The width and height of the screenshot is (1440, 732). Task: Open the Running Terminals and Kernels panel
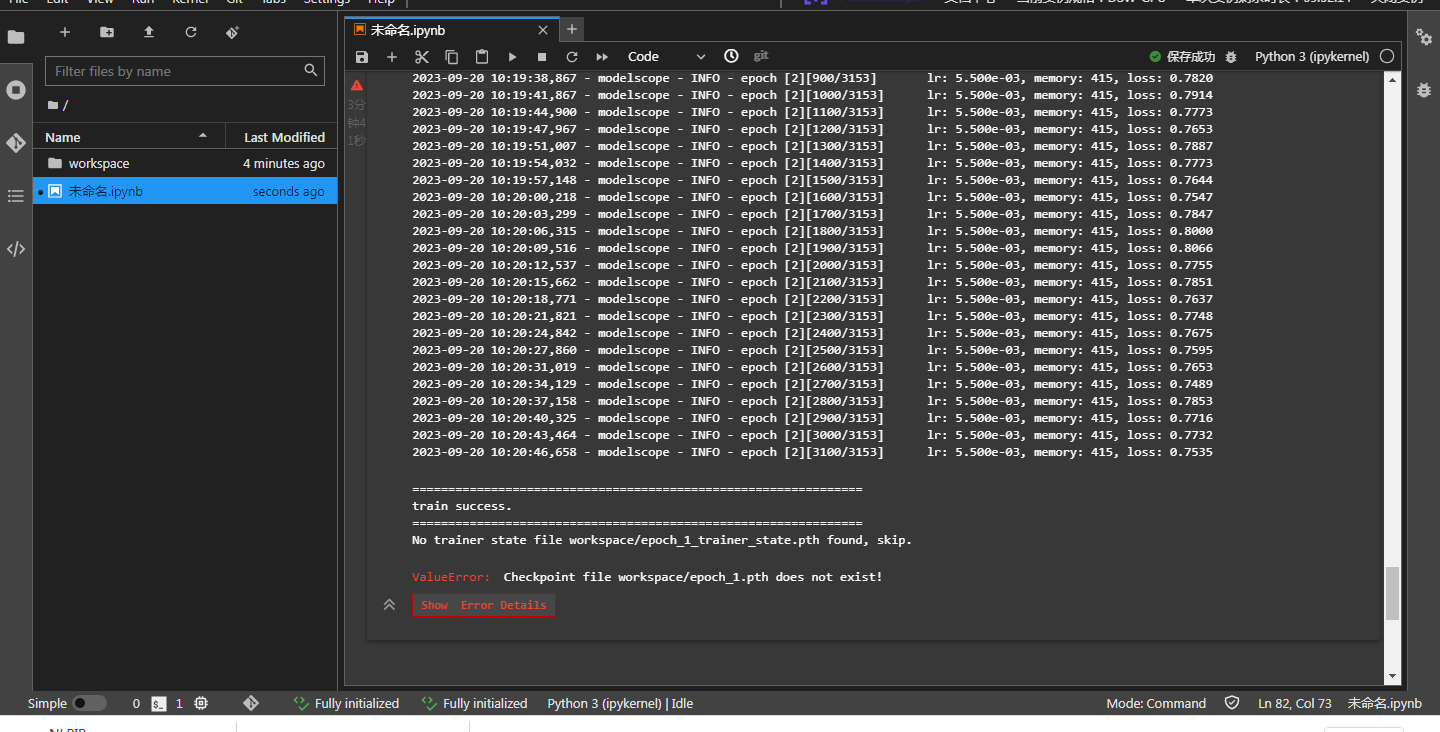pos(16,90)
